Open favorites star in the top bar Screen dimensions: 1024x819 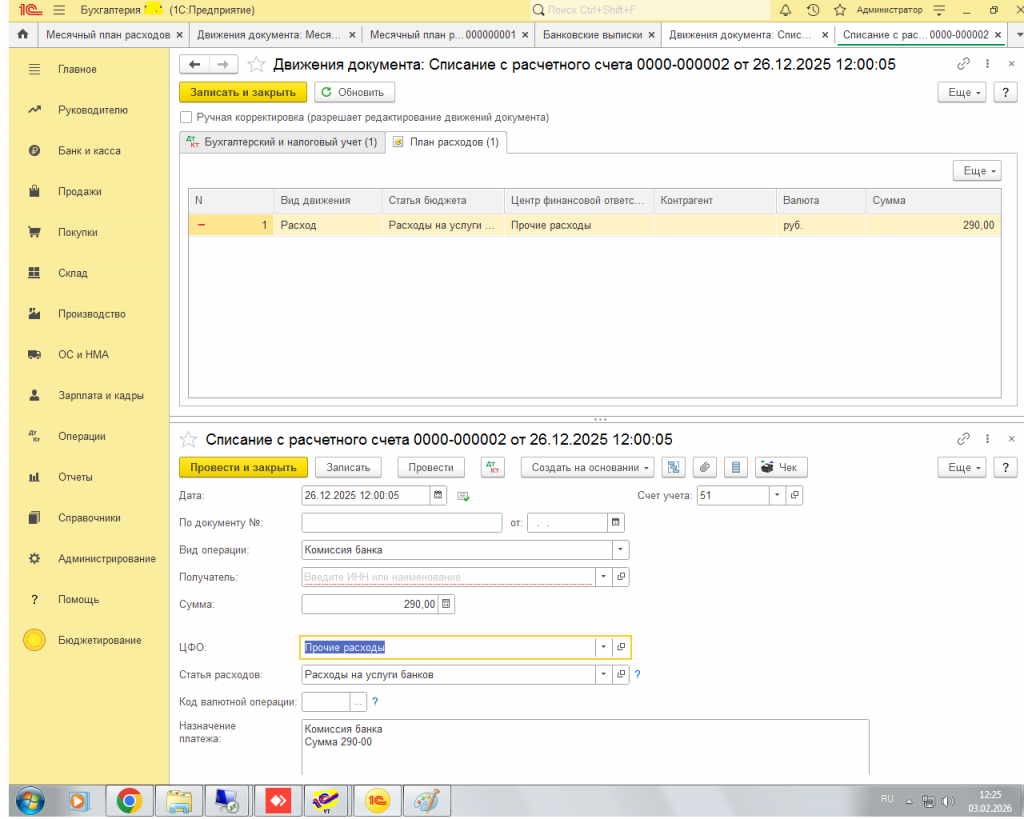click(840, 10)
